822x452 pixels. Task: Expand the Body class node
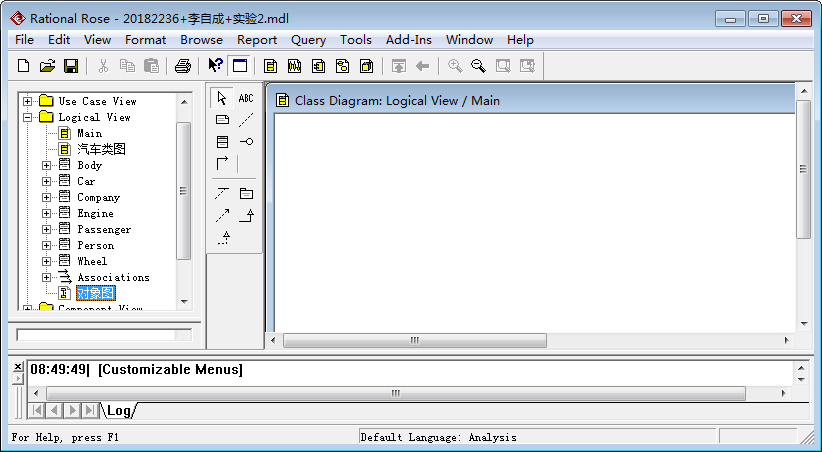[47, 166]
